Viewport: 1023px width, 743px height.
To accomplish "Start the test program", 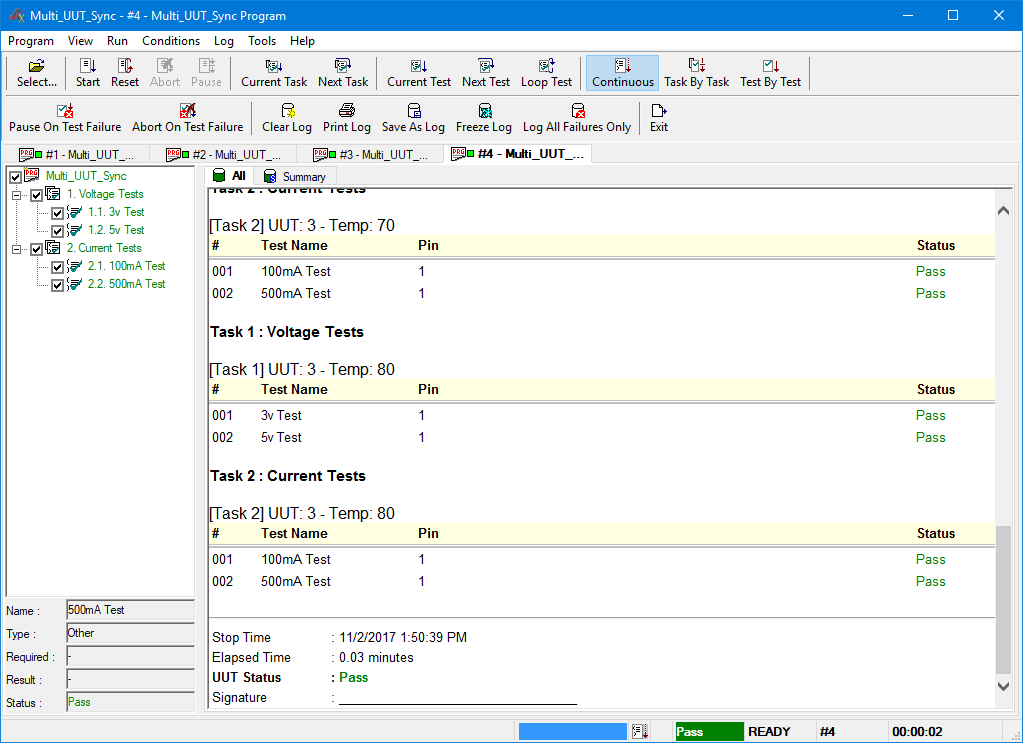I will click(87, 72).
